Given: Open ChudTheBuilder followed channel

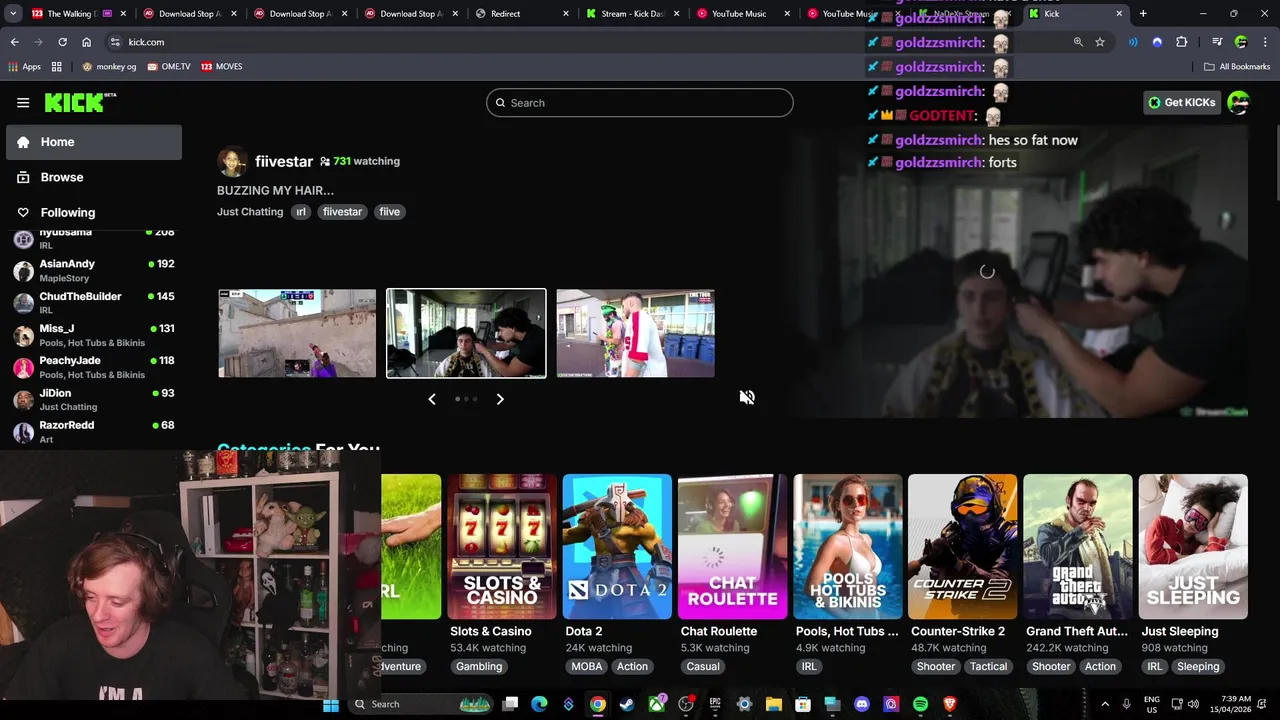Looking at the screenshot, I should tap(94, 303).
